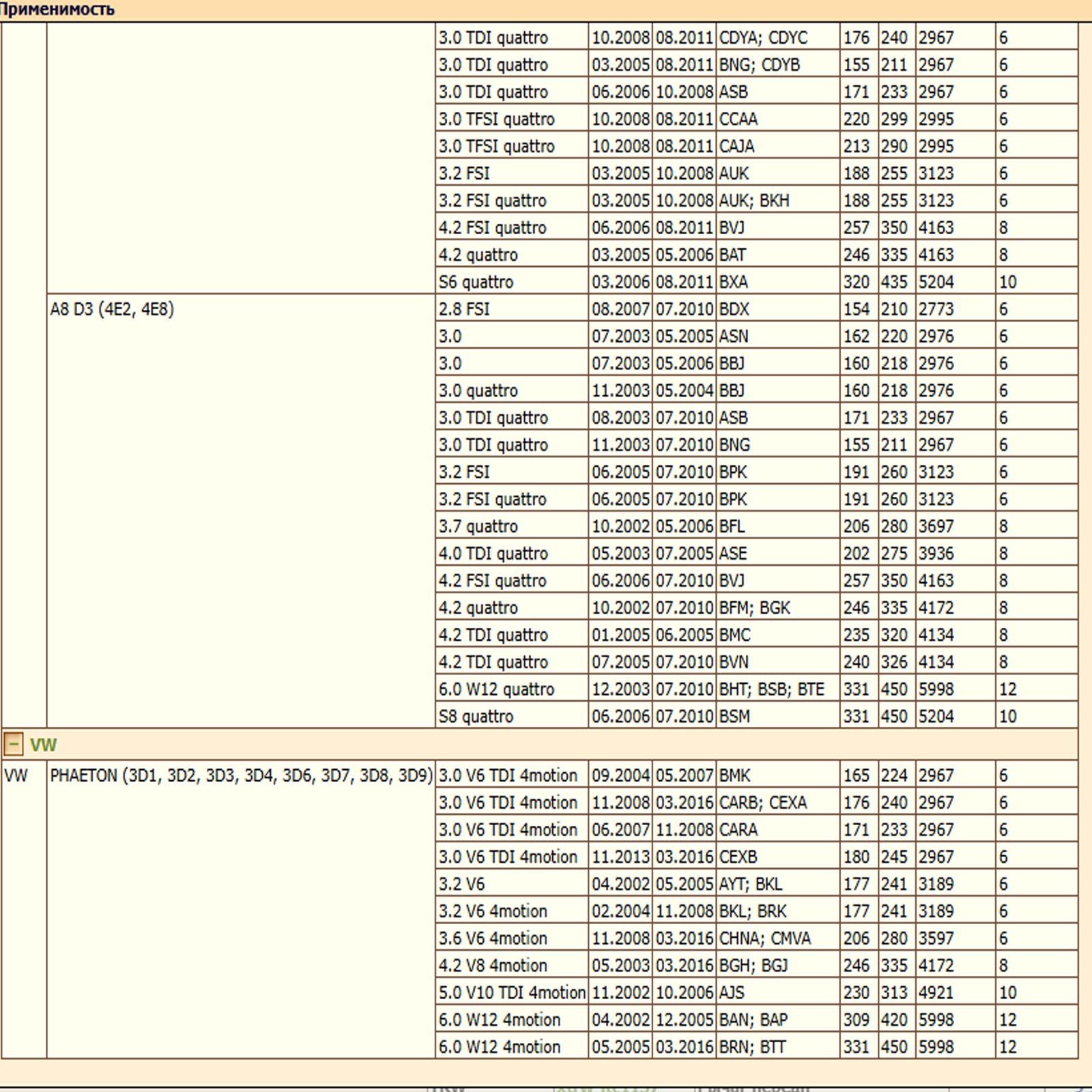Select the 3.0 quattro BBJ row
The height and width of the screenshot is (1092, 1092).
pyautogui.click(x=757, y=390)
